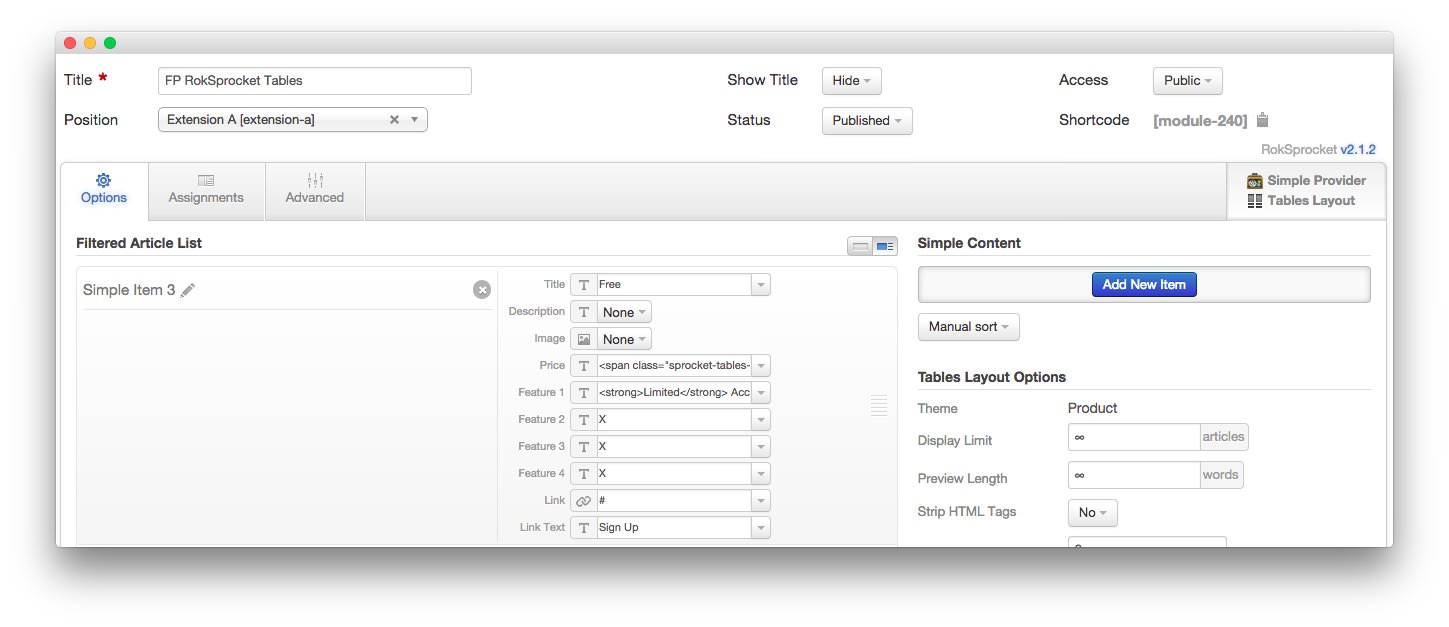Click the Price span class text field
This screenshot has height=627, width=1449.
coord(674,366)
